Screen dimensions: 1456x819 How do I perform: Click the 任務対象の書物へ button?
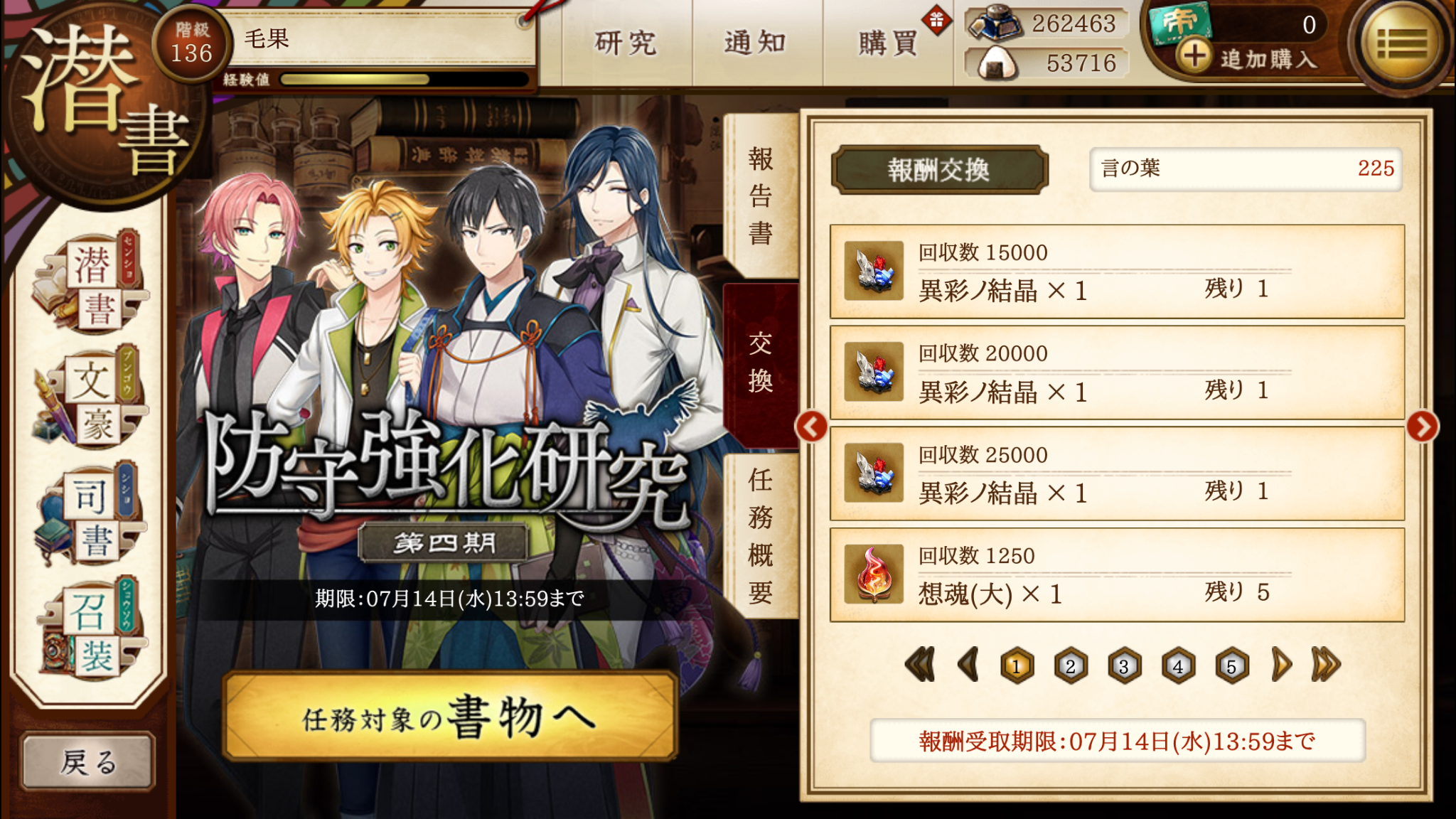449,717
